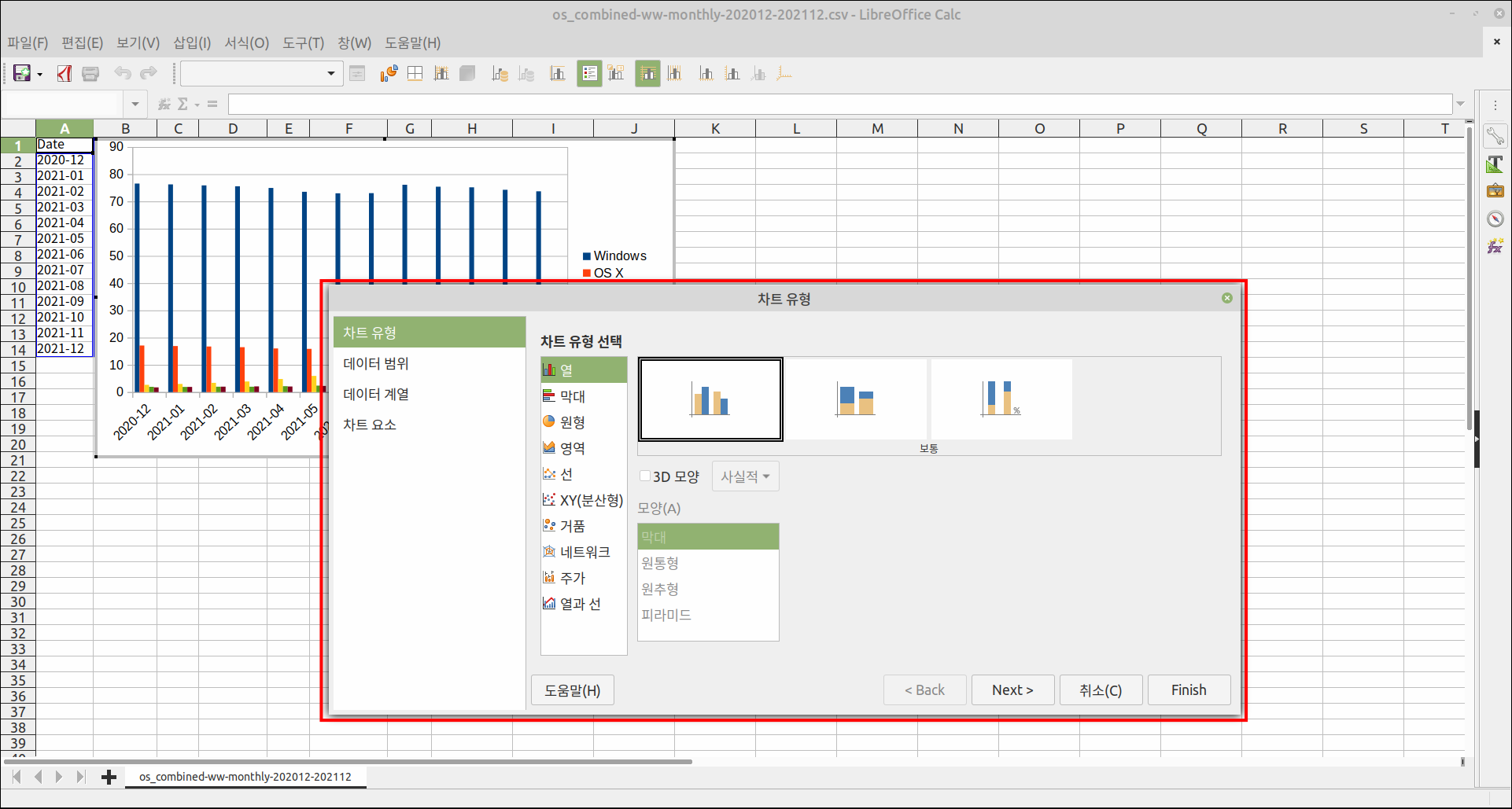Expand the formula bar arrow
The image size is (1512, 809).
tap(1461, 104)
